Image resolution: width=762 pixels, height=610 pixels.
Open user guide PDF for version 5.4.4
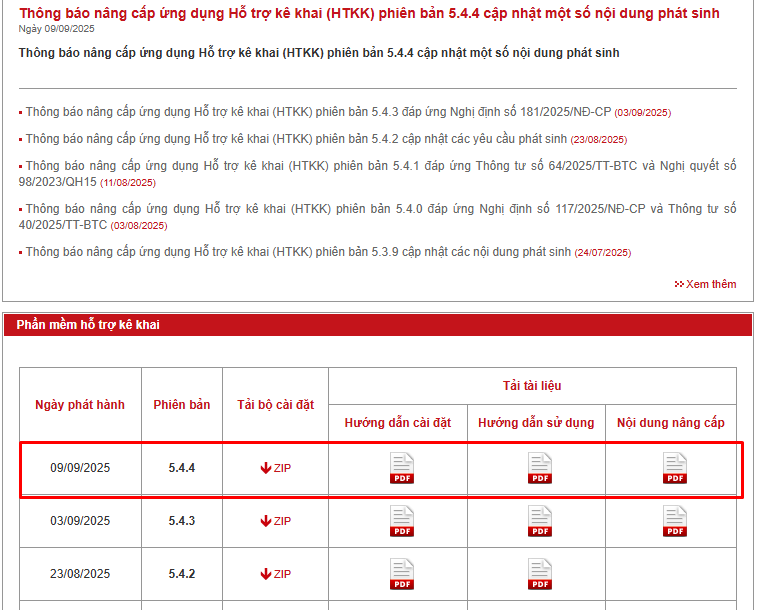click(x=540, y=468)
